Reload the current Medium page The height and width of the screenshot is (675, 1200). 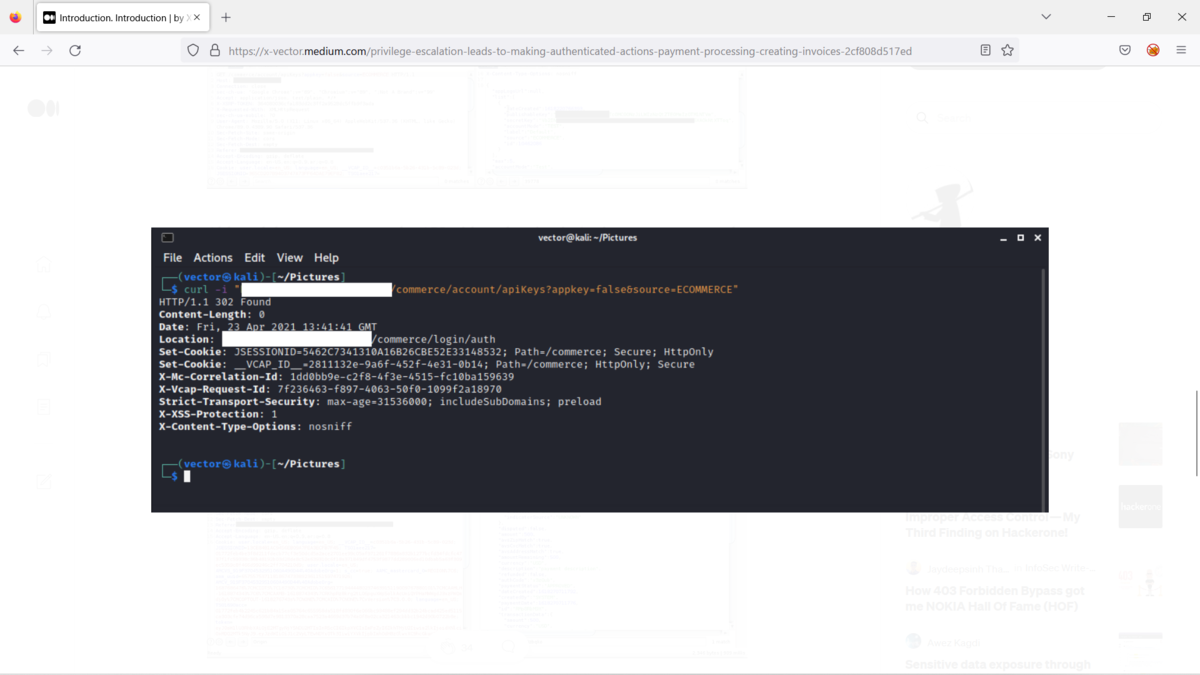(75, 50)
